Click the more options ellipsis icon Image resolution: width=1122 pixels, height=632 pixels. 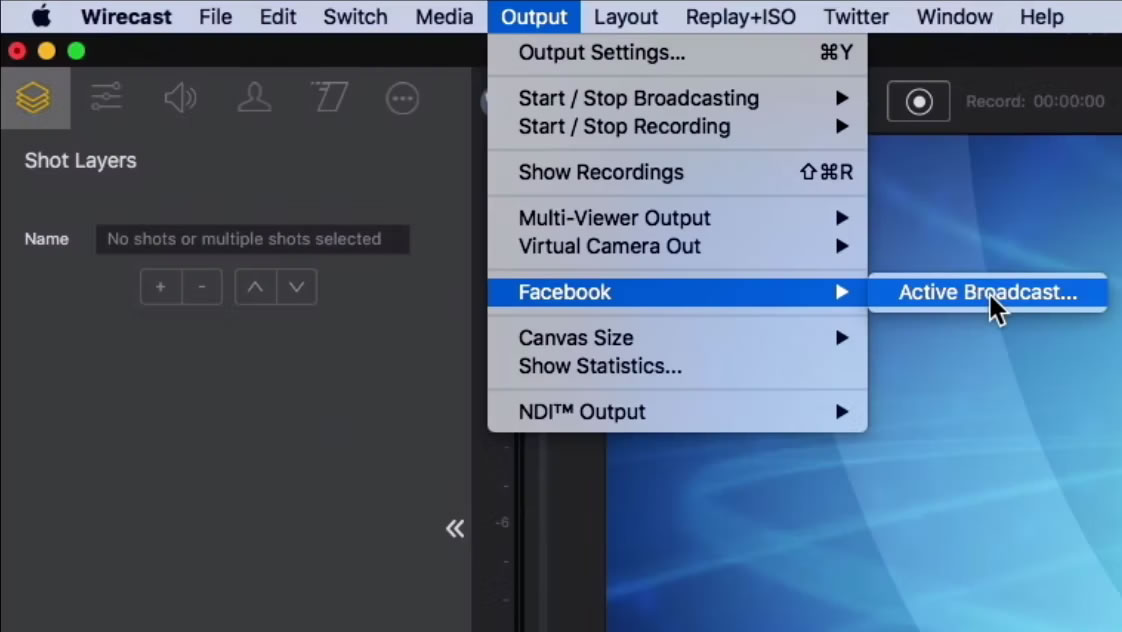pos(402,99)
